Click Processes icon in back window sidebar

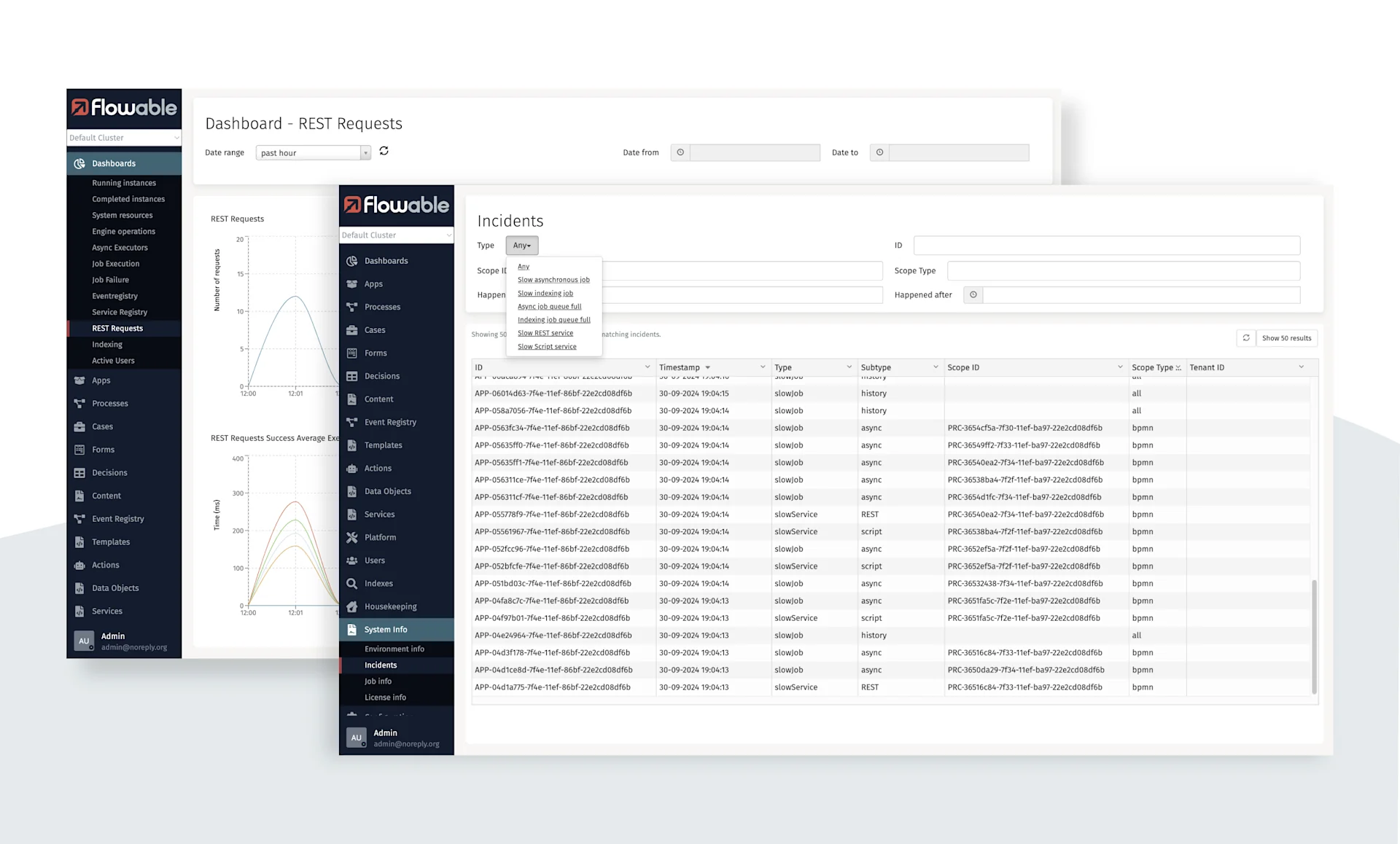point(79,404)
